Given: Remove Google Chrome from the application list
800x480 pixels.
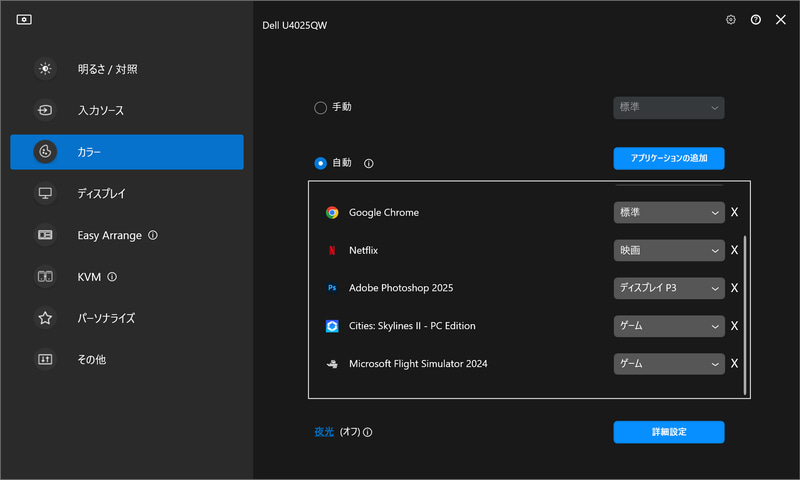Looking at the screenshot, I should click(x=734, y=213).
